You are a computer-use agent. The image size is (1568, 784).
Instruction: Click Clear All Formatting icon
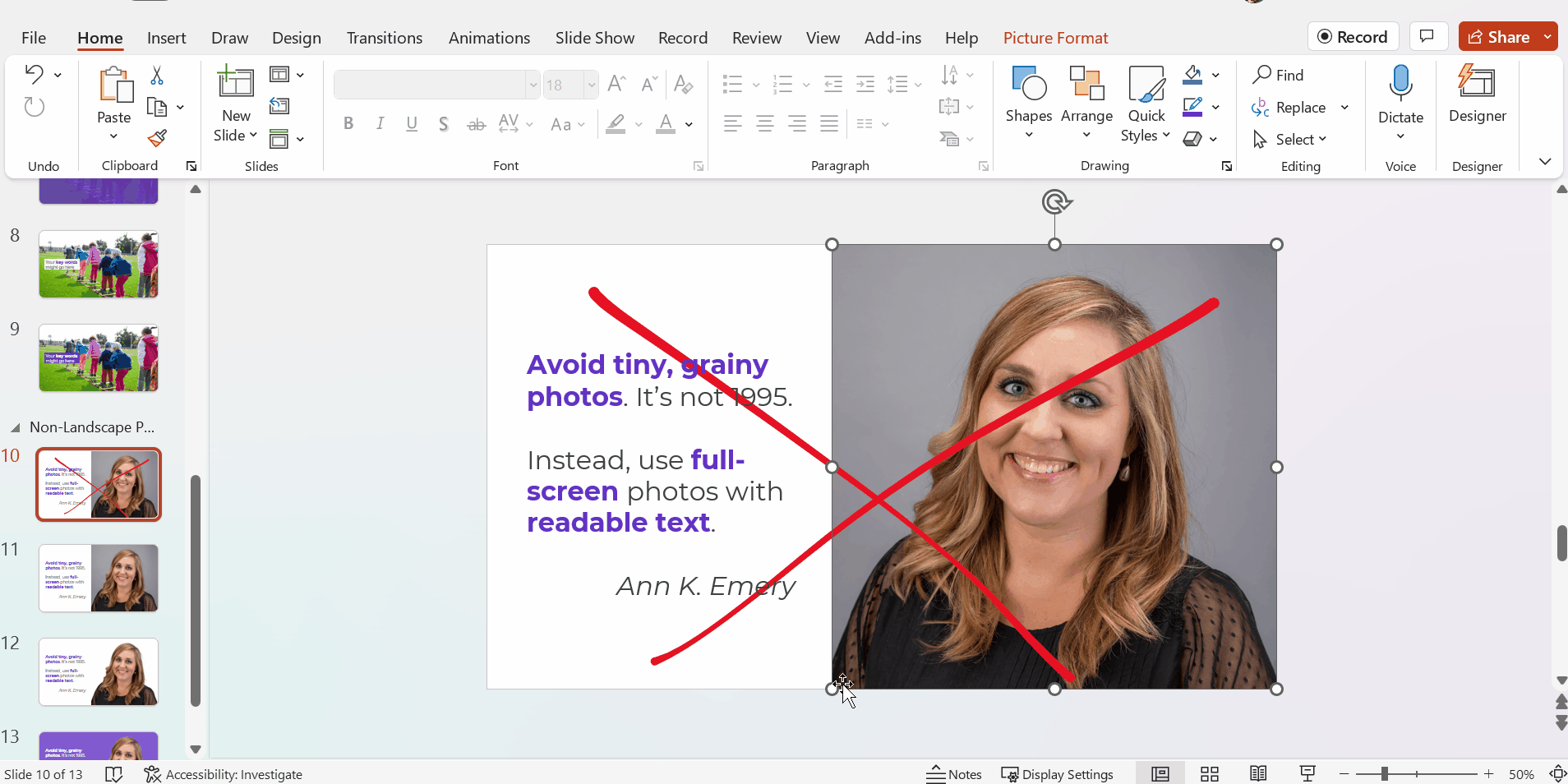pyautogui.click(x=683, y=84)
